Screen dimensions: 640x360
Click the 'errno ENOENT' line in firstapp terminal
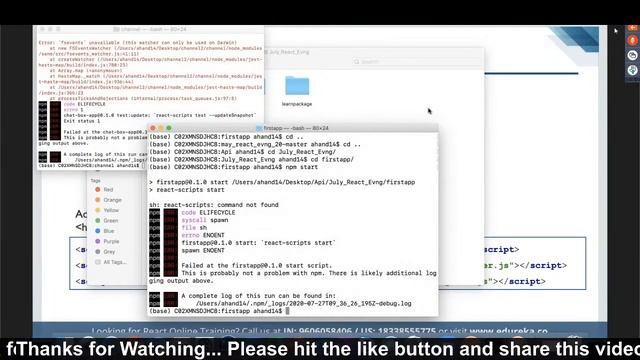(203, 235)
